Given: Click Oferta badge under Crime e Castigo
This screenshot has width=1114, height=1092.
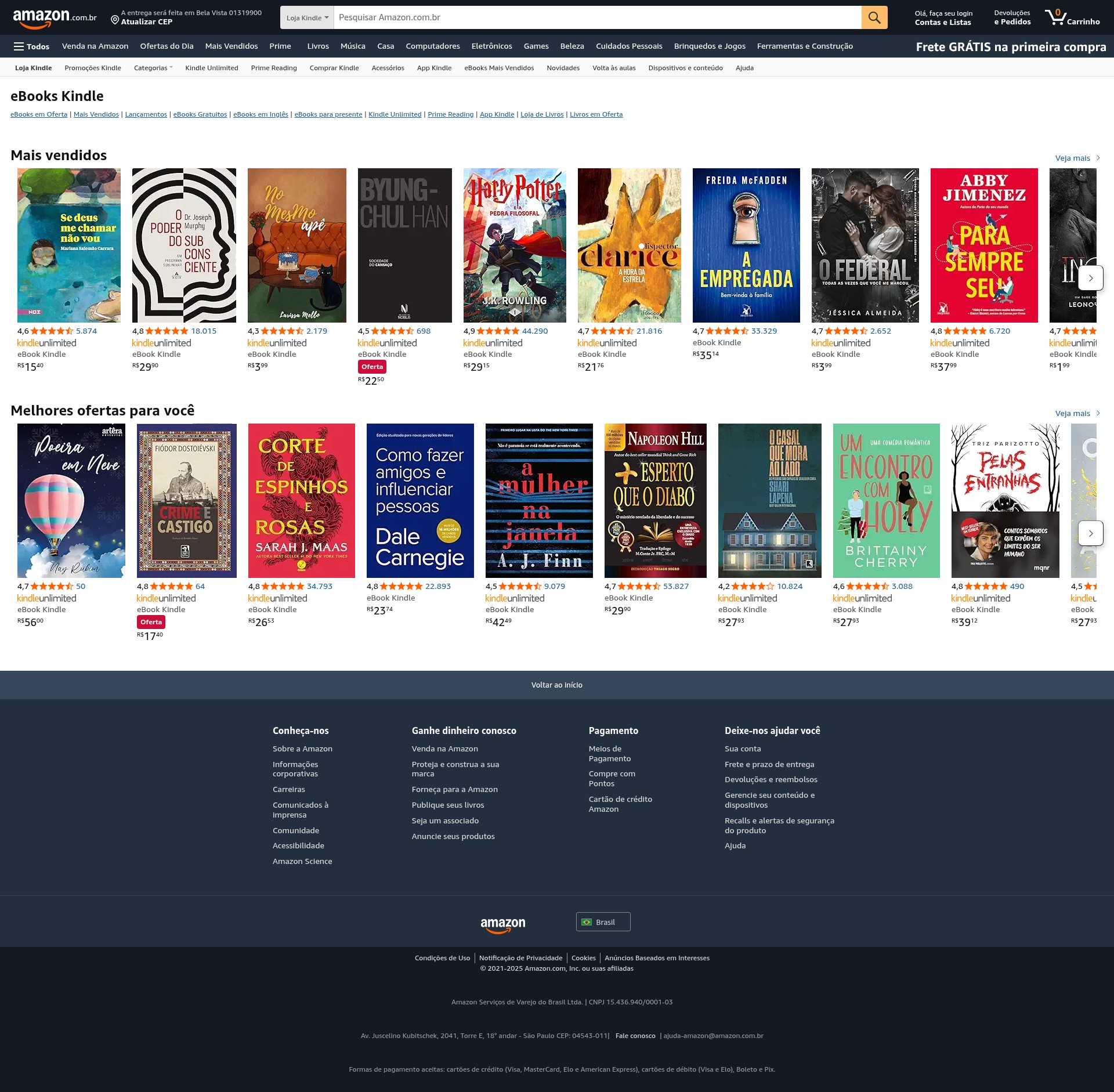Looking at the screenshot, I should [151, 622].
